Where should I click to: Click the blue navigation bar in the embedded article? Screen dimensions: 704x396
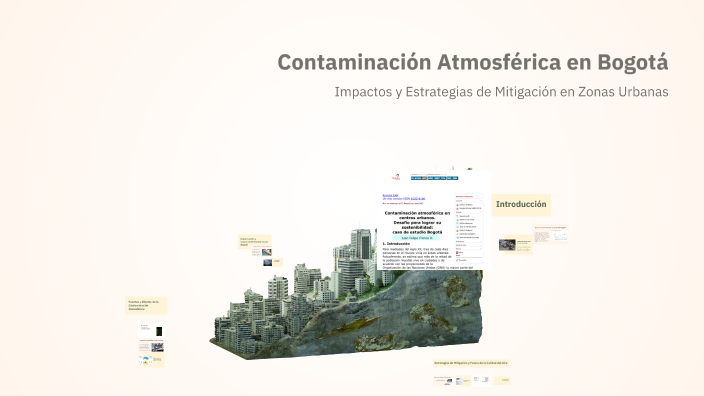434,178
